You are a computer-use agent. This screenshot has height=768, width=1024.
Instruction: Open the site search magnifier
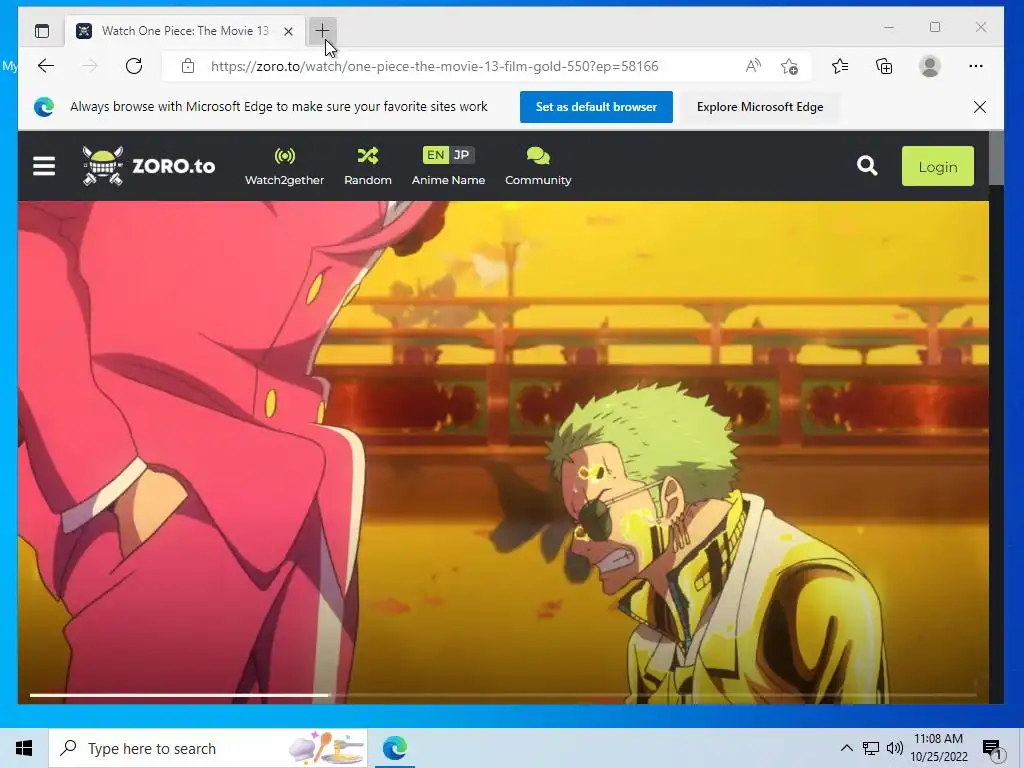coord(867,166)
